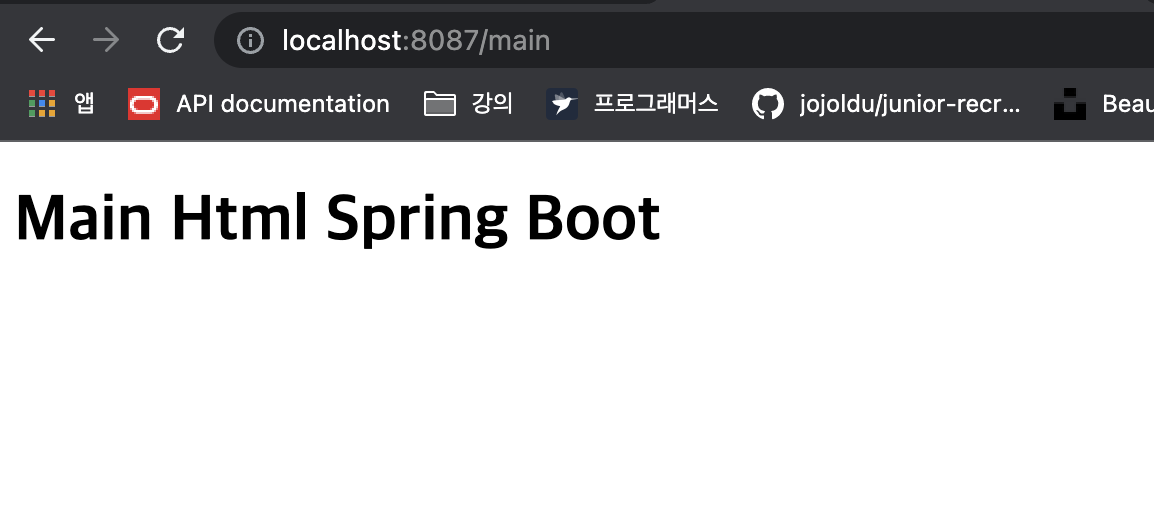Open the Beau... bookmark at the bar's end

point(1103,104)
